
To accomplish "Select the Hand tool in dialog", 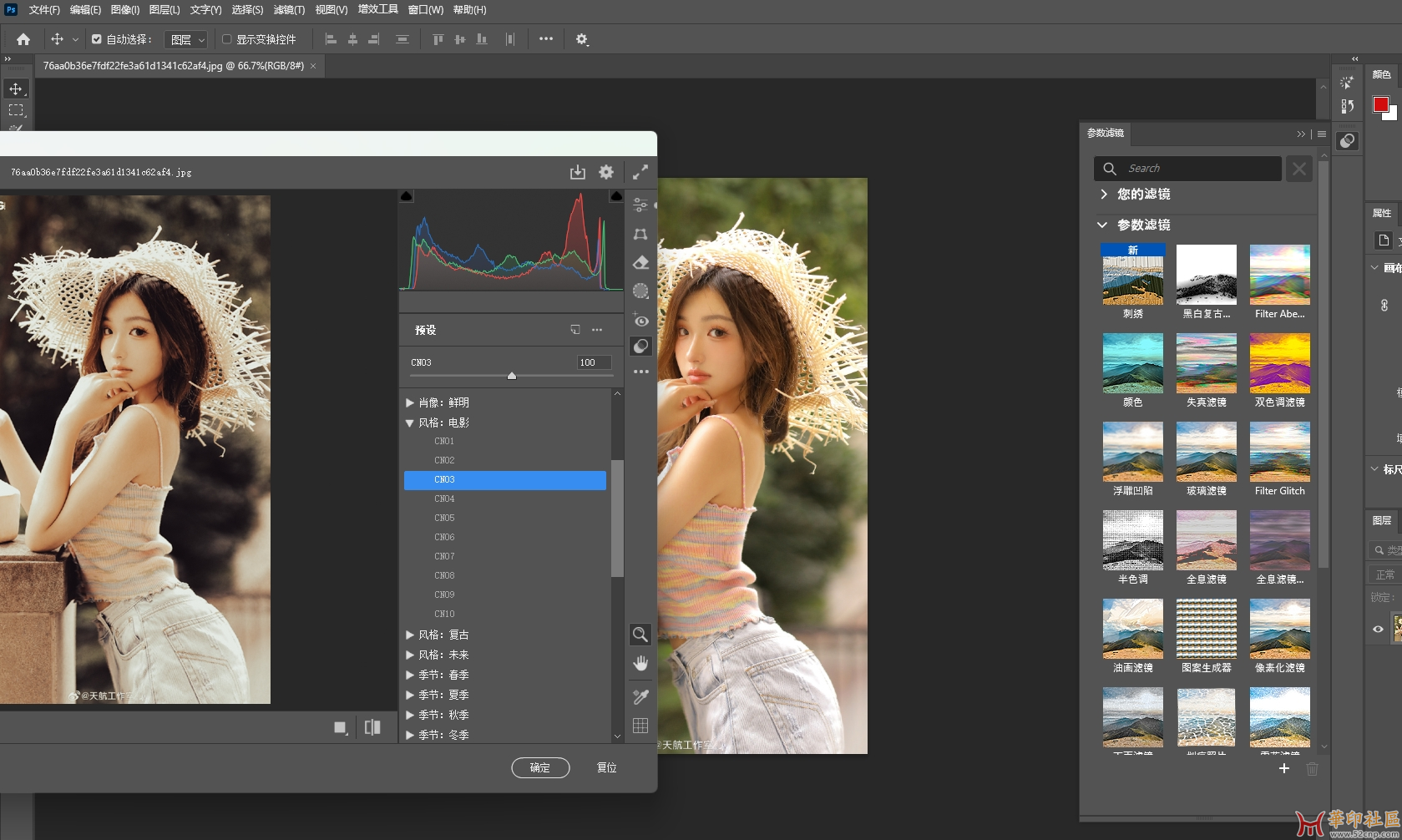I will (x=640, y=664).
